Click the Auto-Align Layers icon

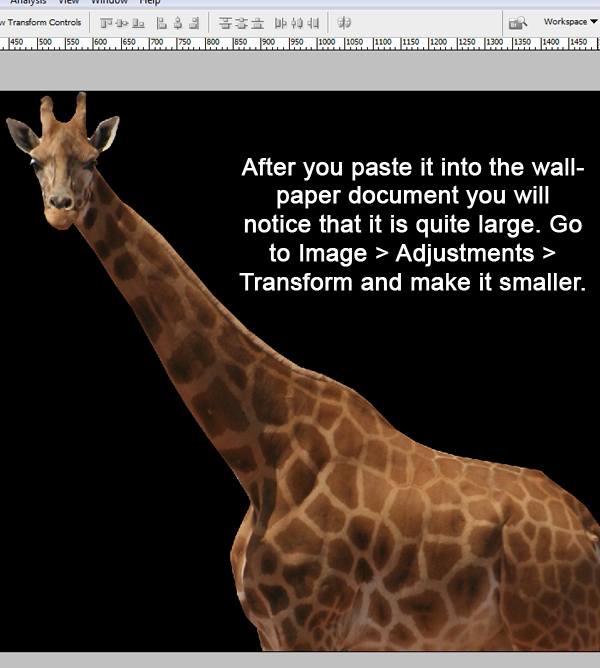344,23
